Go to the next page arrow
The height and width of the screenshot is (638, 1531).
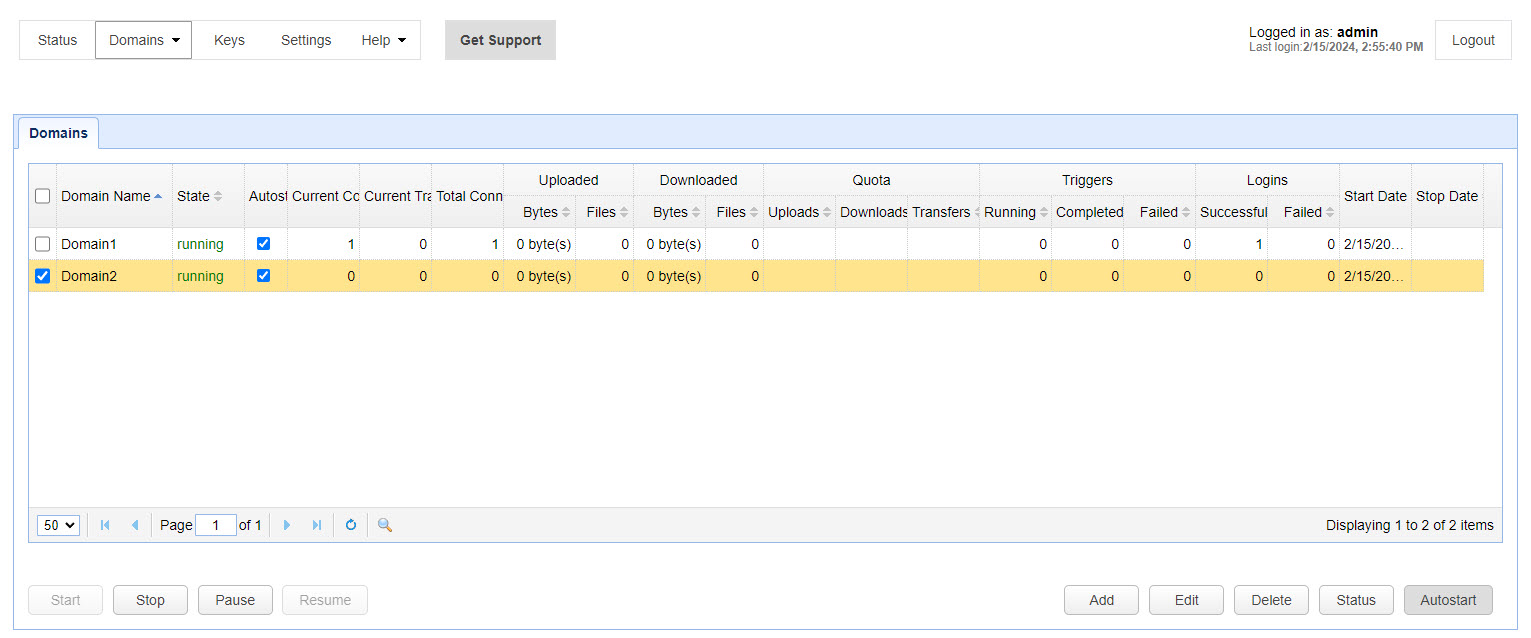click(x=287, y=524)
